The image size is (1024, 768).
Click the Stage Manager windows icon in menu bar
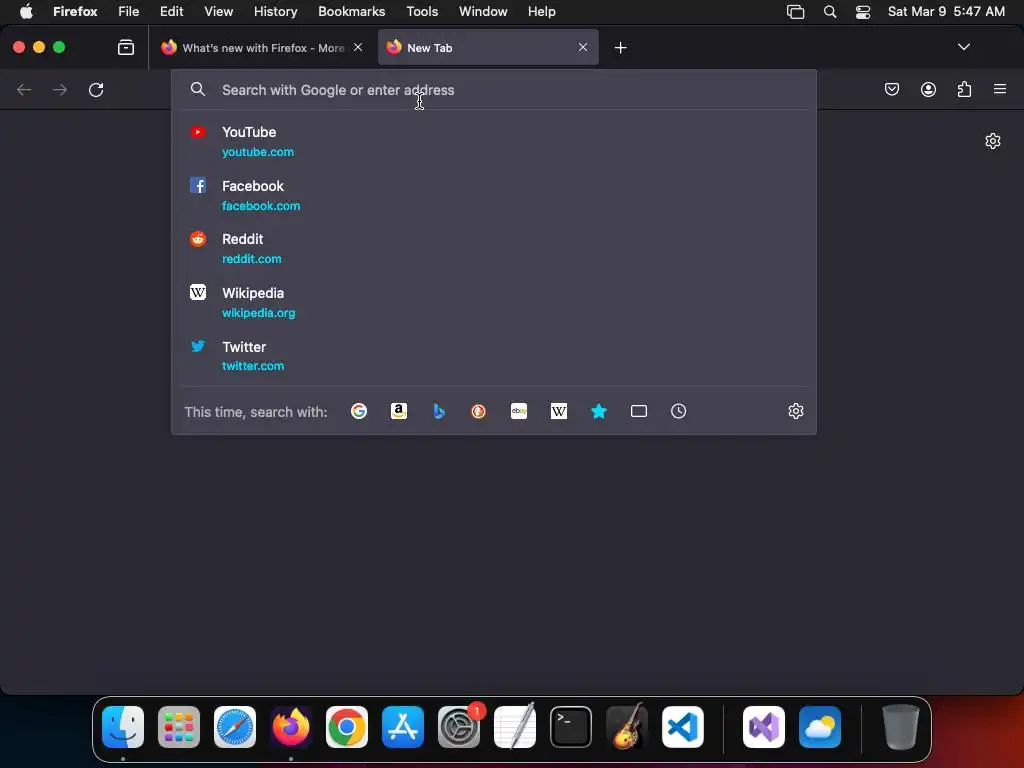point(795,11)
